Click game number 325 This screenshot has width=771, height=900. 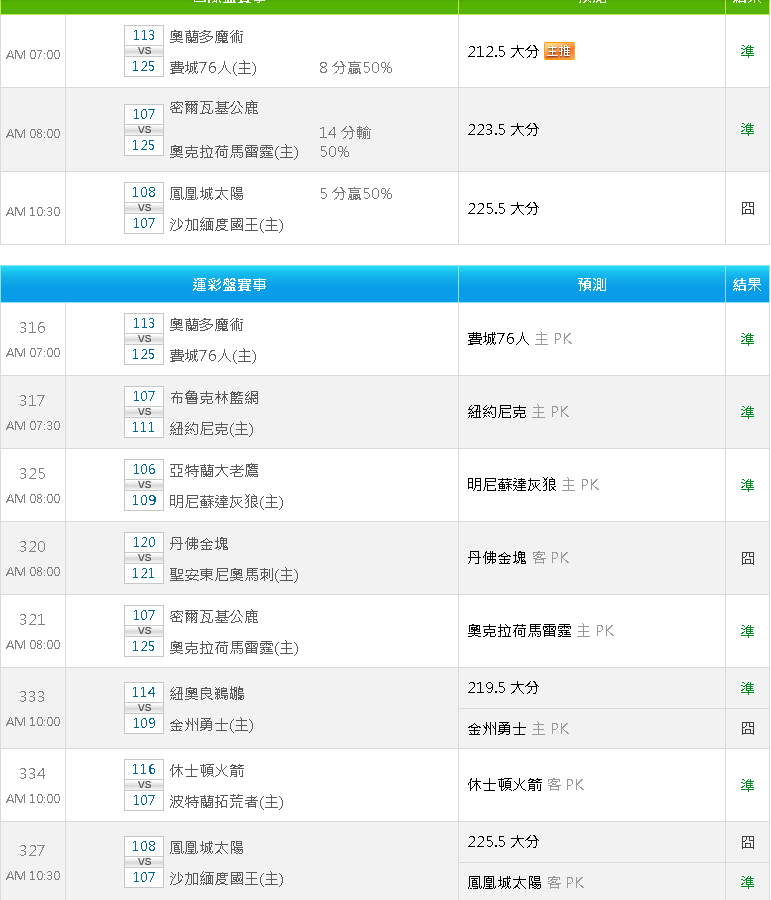click(32, 474)
